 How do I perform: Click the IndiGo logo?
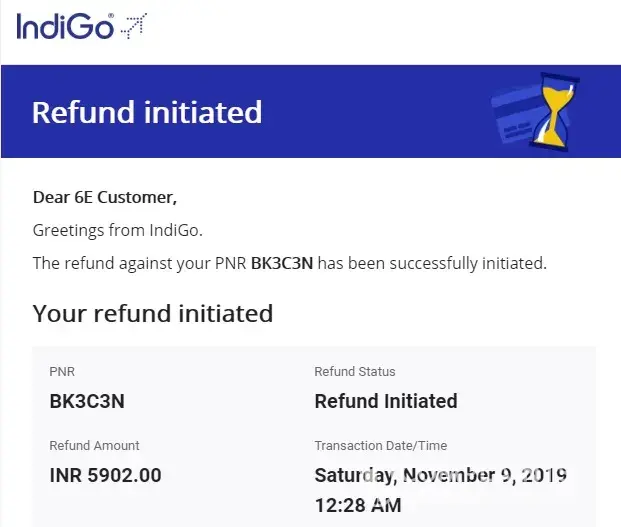point(65,26)
